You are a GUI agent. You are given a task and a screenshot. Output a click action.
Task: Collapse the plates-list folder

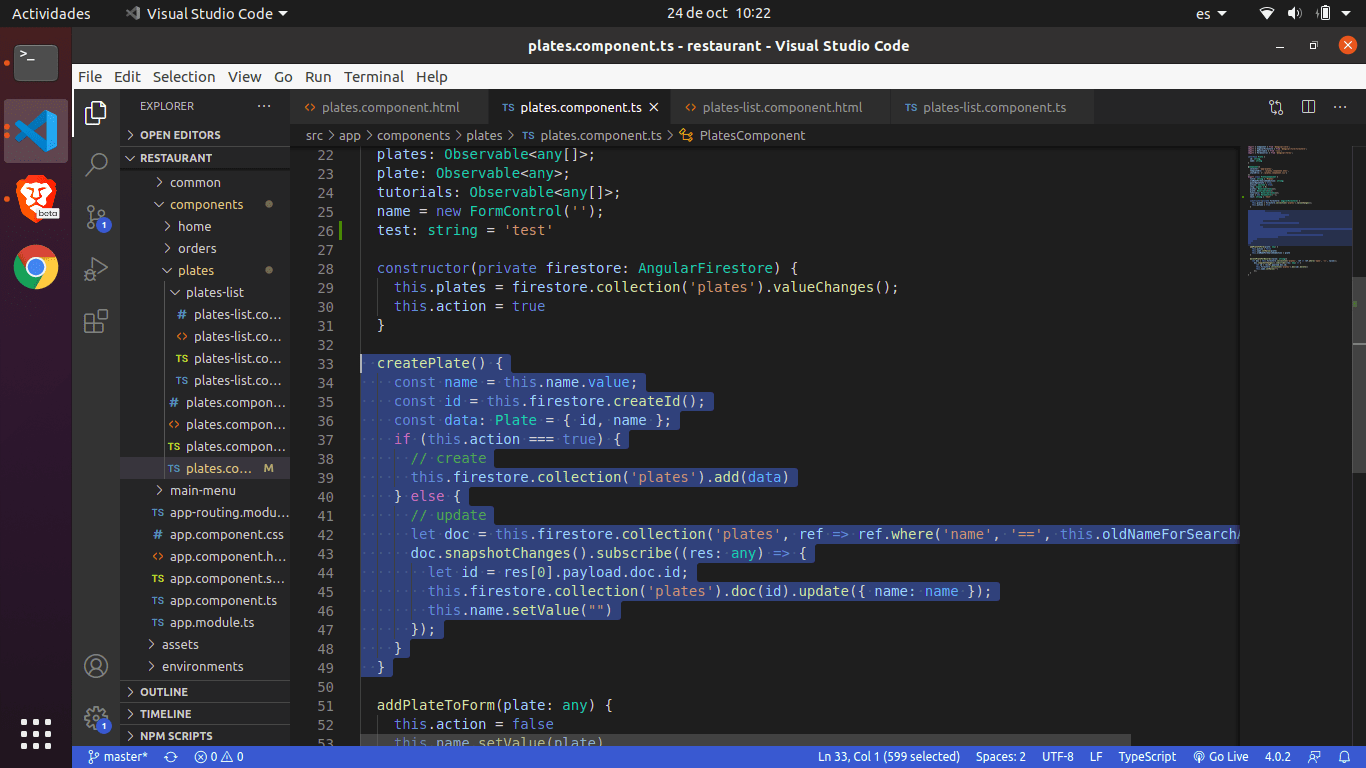tap(214, 293)
